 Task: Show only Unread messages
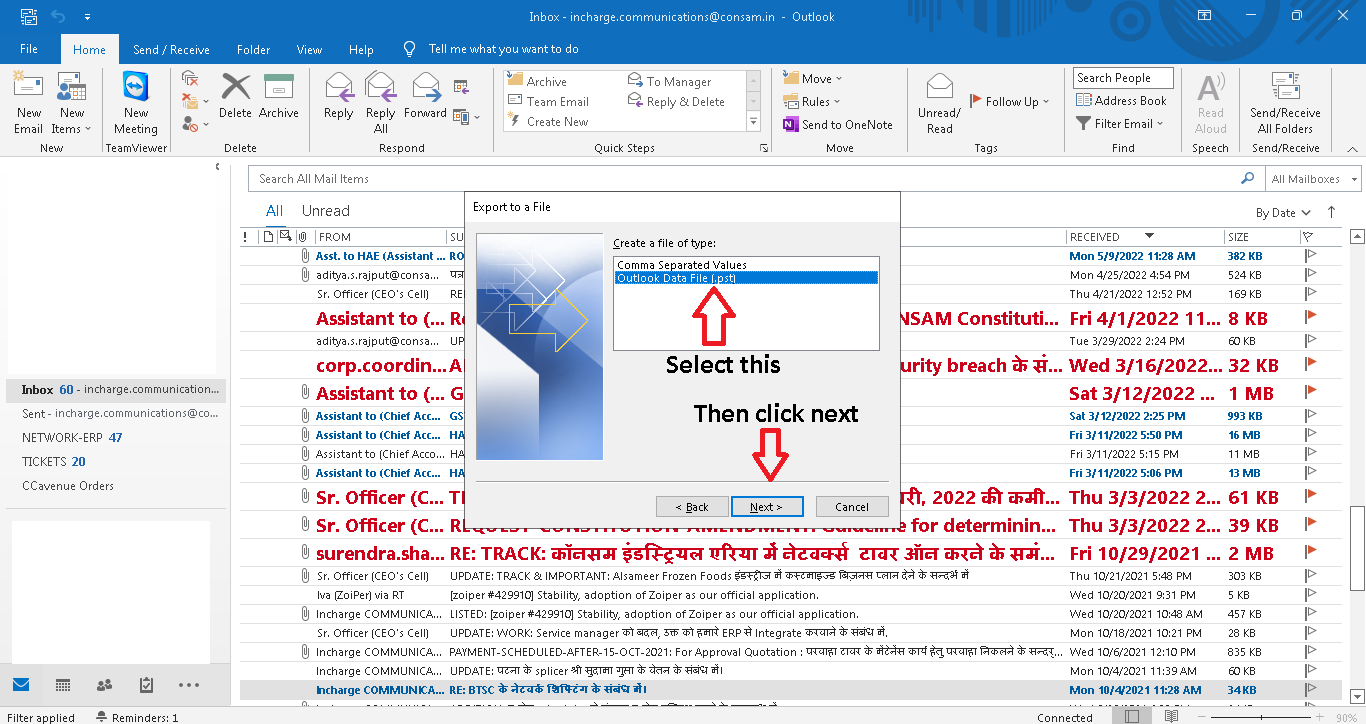click(326, 211)
